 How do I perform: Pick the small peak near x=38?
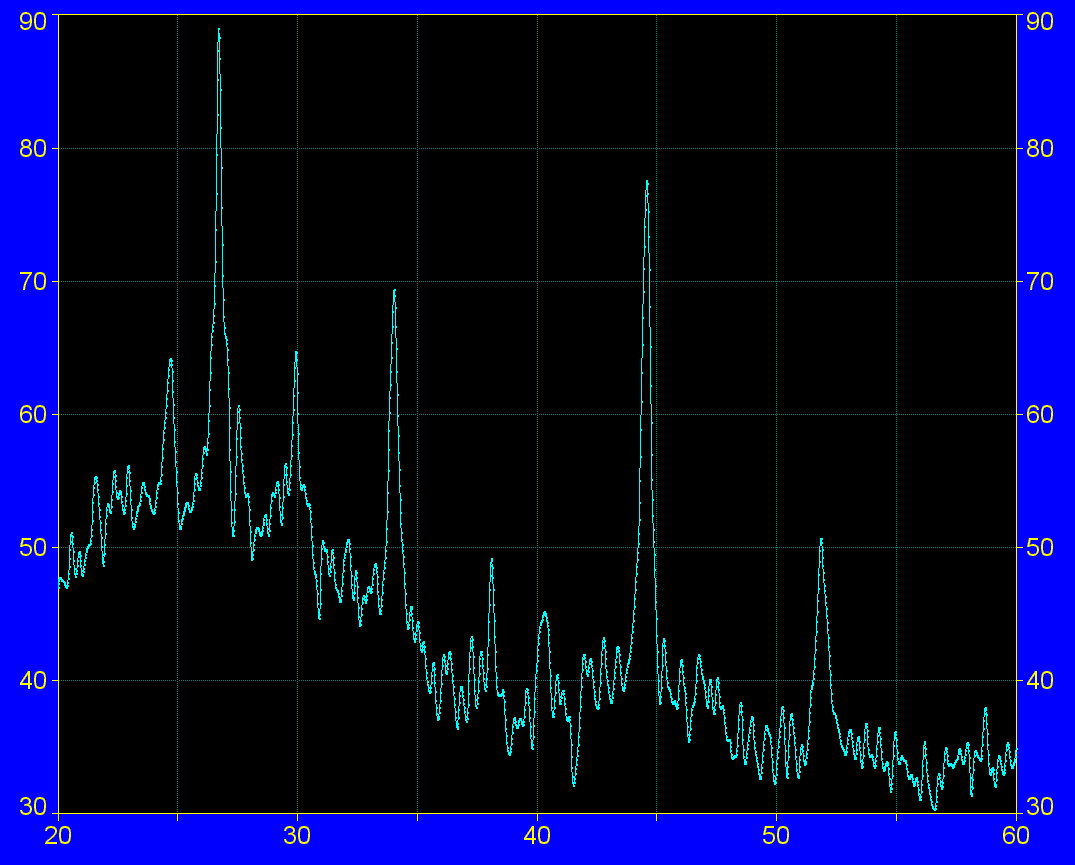[x=491, y=560]
